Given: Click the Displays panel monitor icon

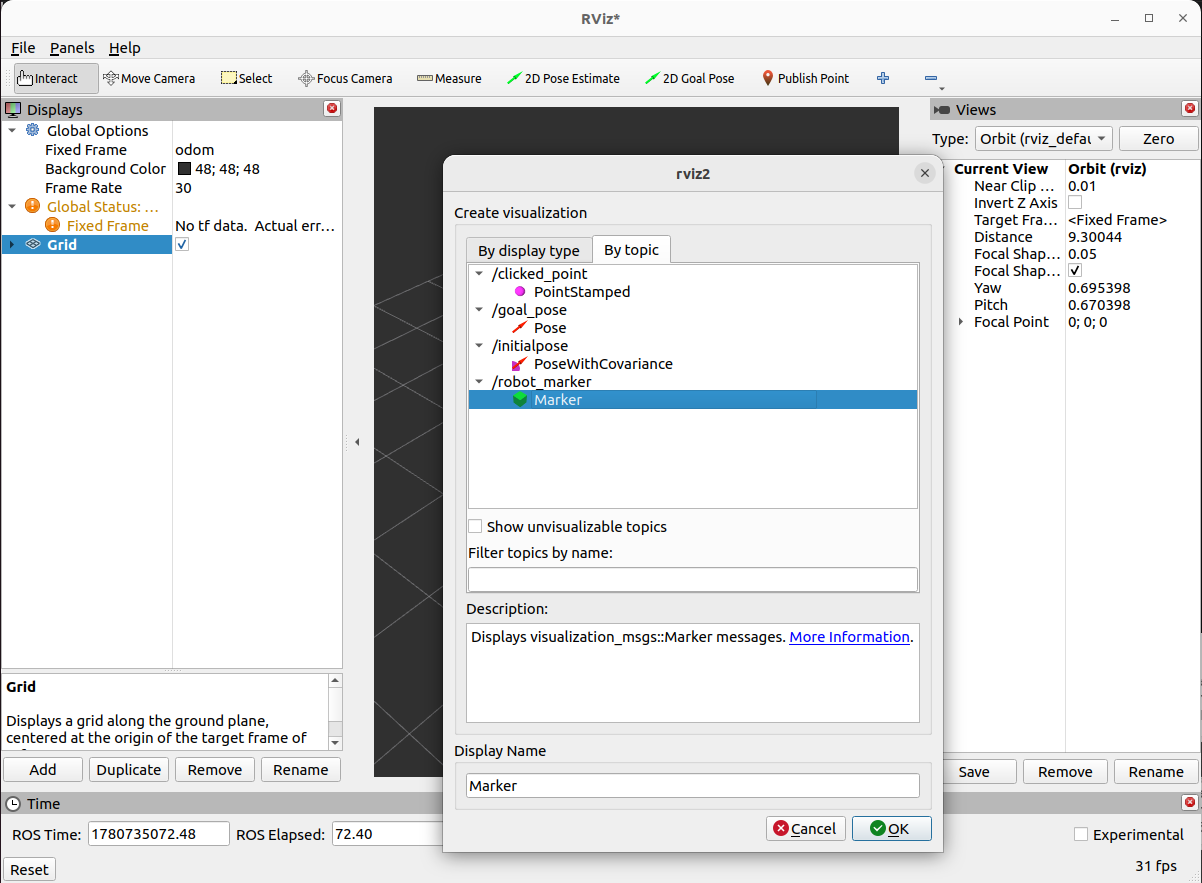Looking at the screenshot, I should point(13,110).
